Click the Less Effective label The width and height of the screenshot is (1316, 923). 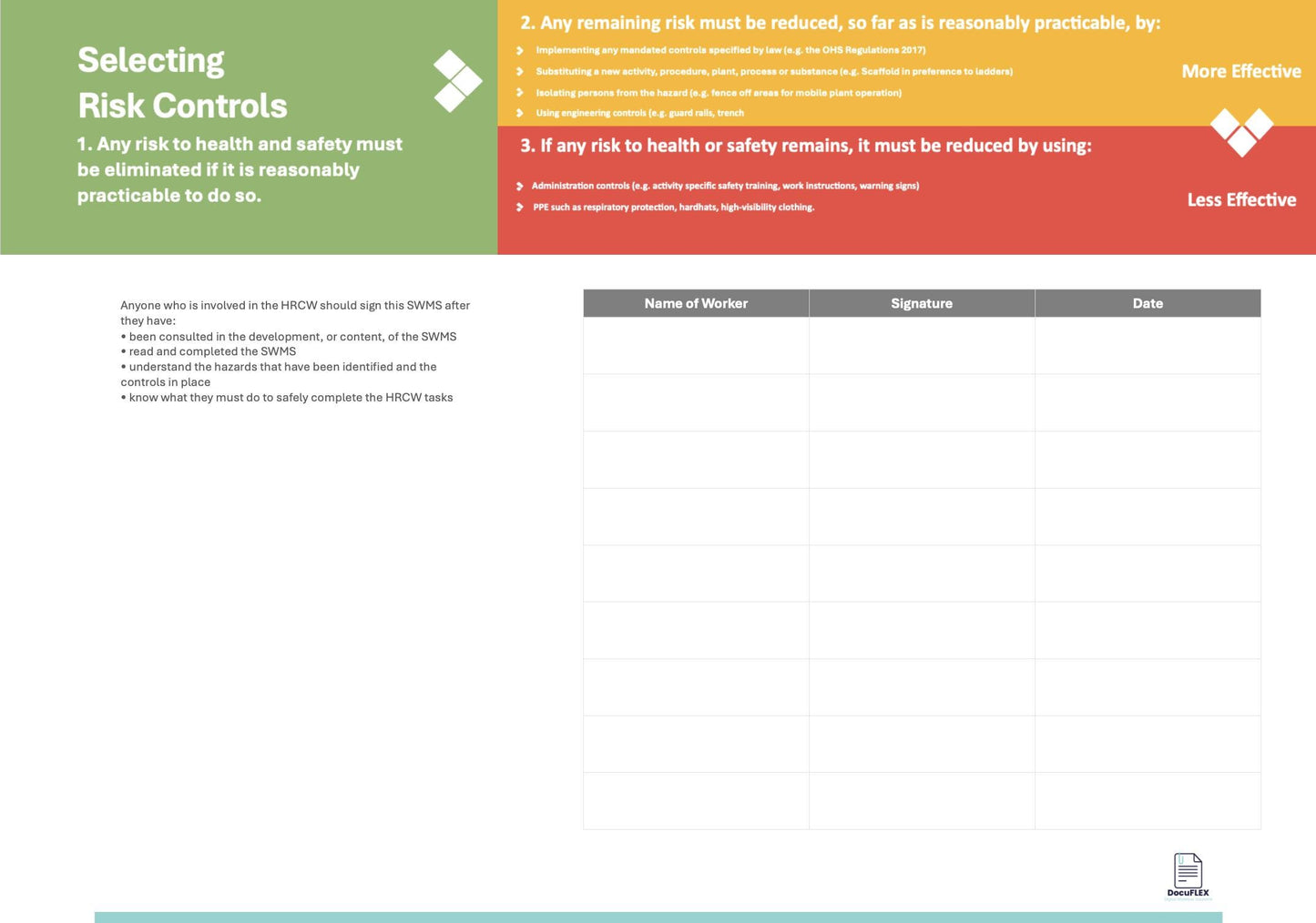(x=1241, y=199)
